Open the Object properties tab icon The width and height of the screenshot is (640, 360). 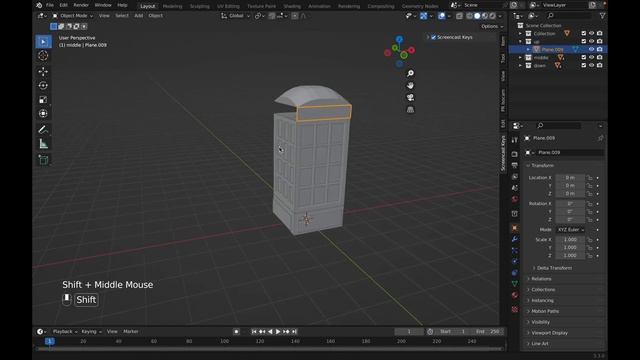point(515,228)
